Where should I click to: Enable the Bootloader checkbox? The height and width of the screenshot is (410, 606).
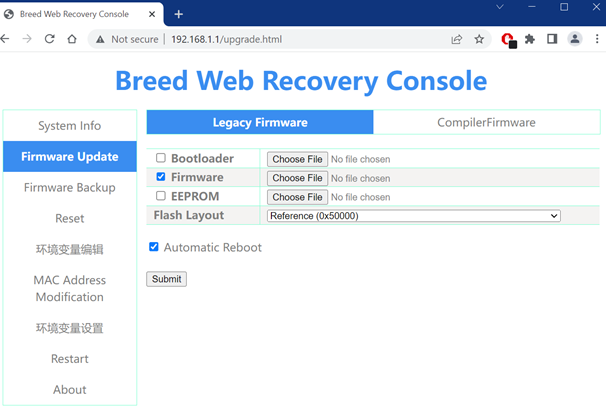161,158
